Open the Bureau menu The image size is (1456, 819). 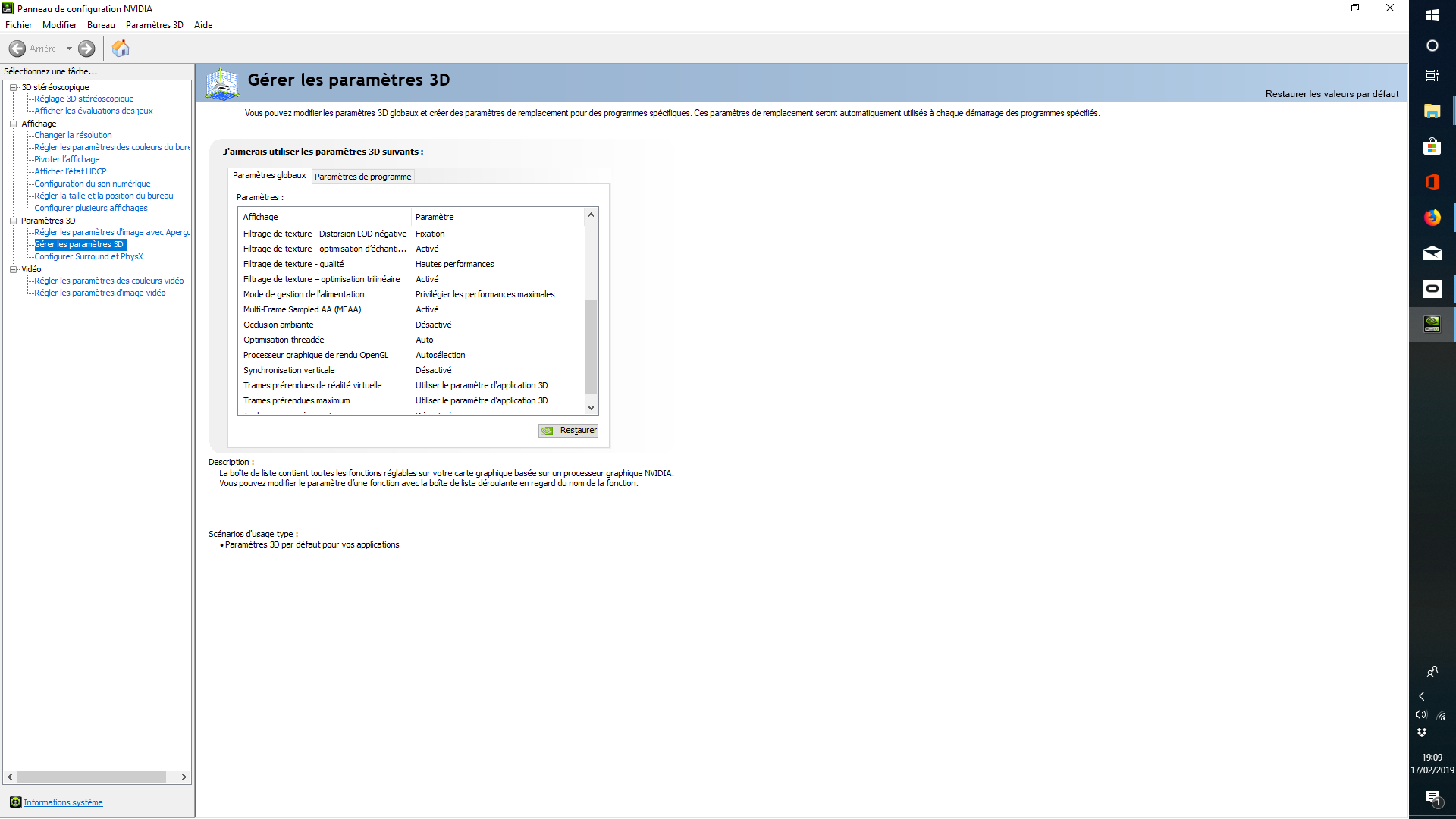(101, 25)
